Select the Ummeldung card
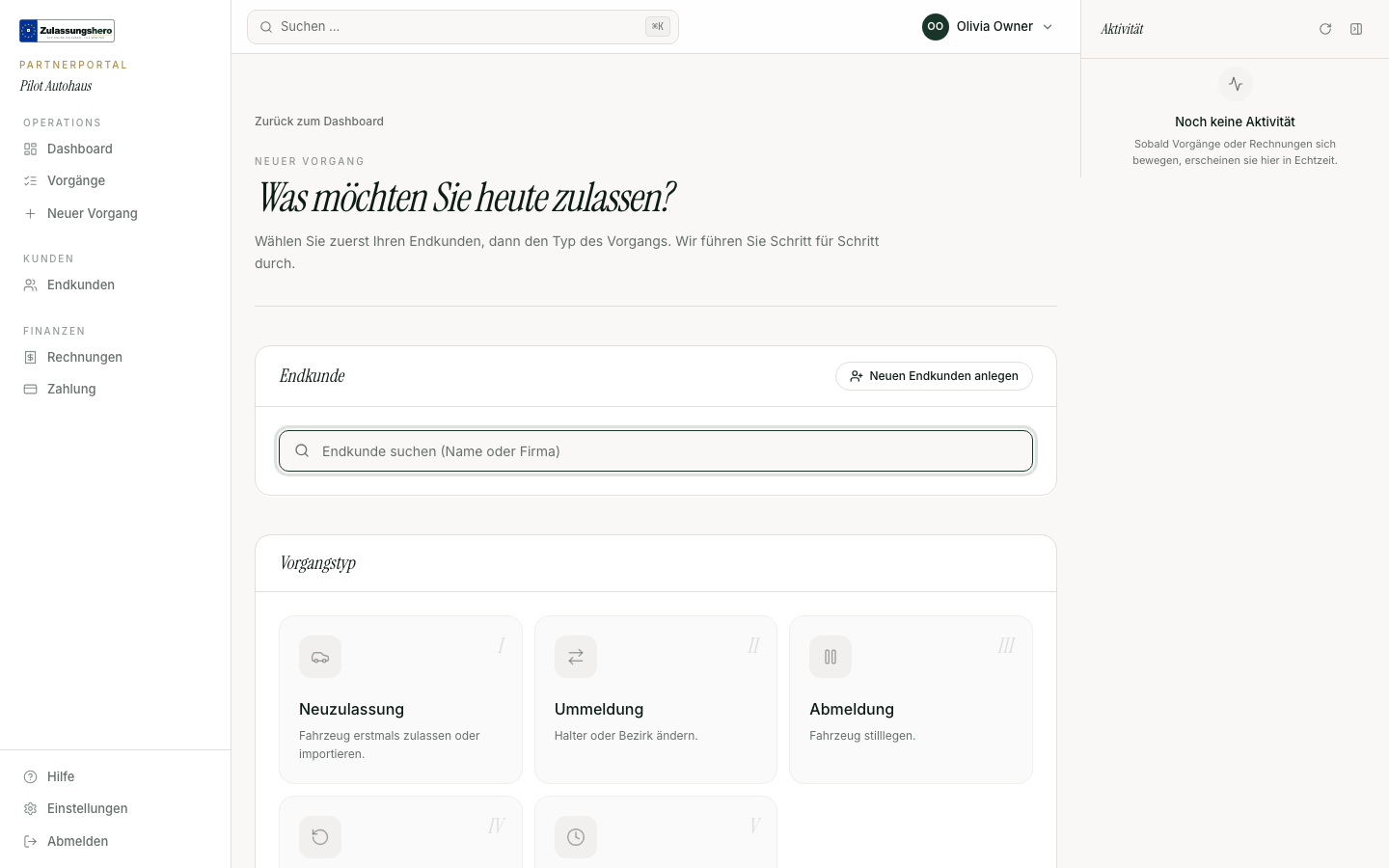The width and height of the screenshot is (1389, 868). coord(656,700)
